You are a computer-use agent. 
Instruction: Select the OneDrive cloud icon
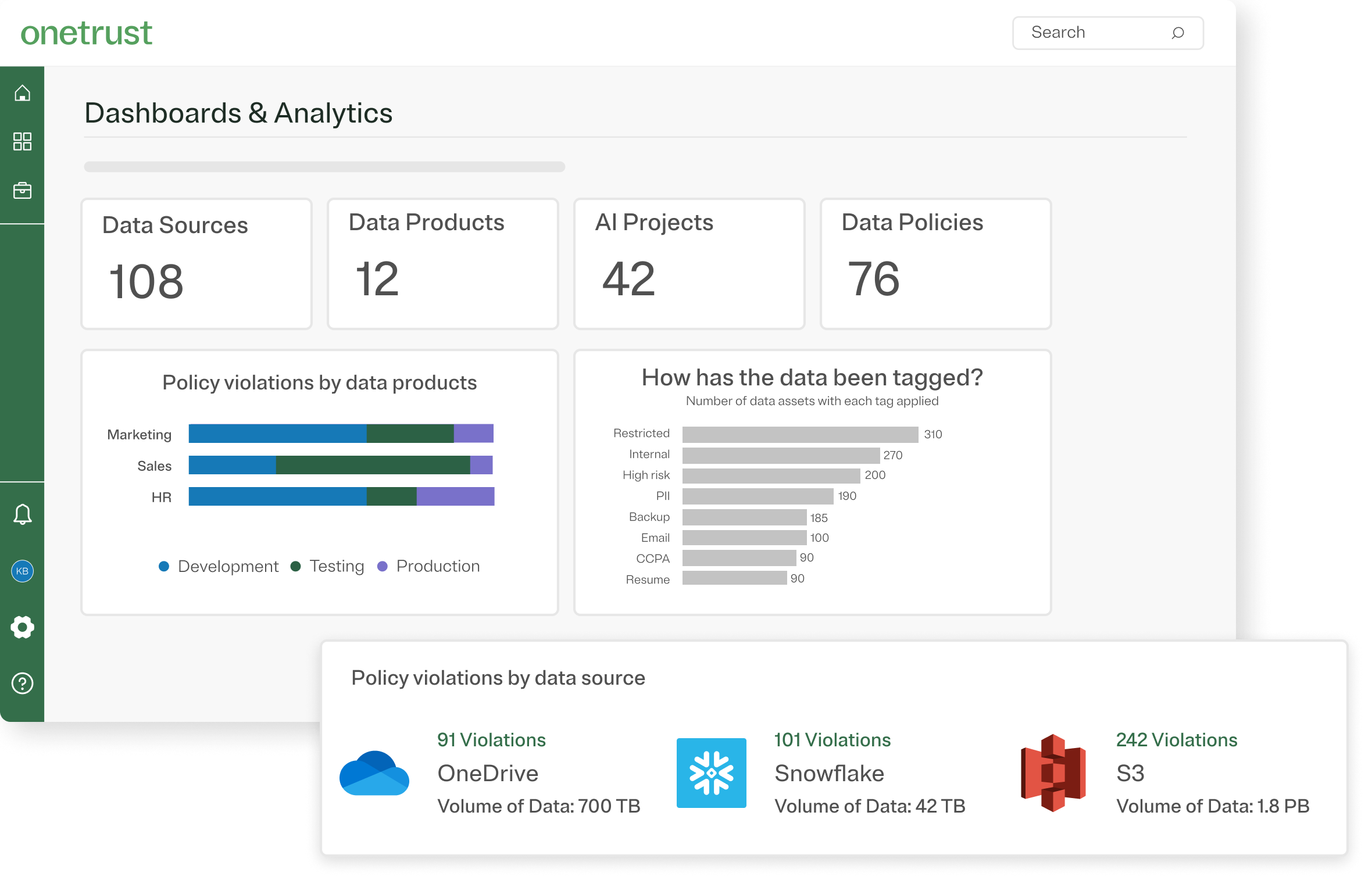pos(374,773)
